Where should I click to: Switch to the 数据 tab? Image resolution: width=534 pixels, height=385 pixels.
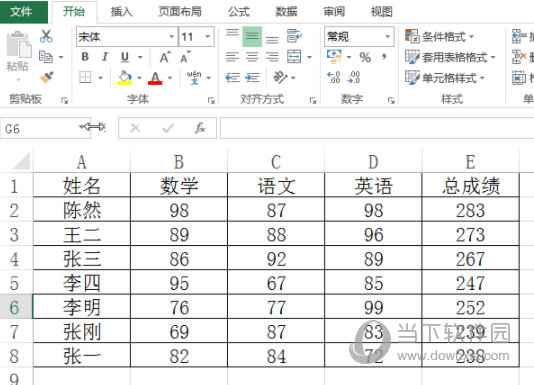pyautogui.click(x=286, y=12)
